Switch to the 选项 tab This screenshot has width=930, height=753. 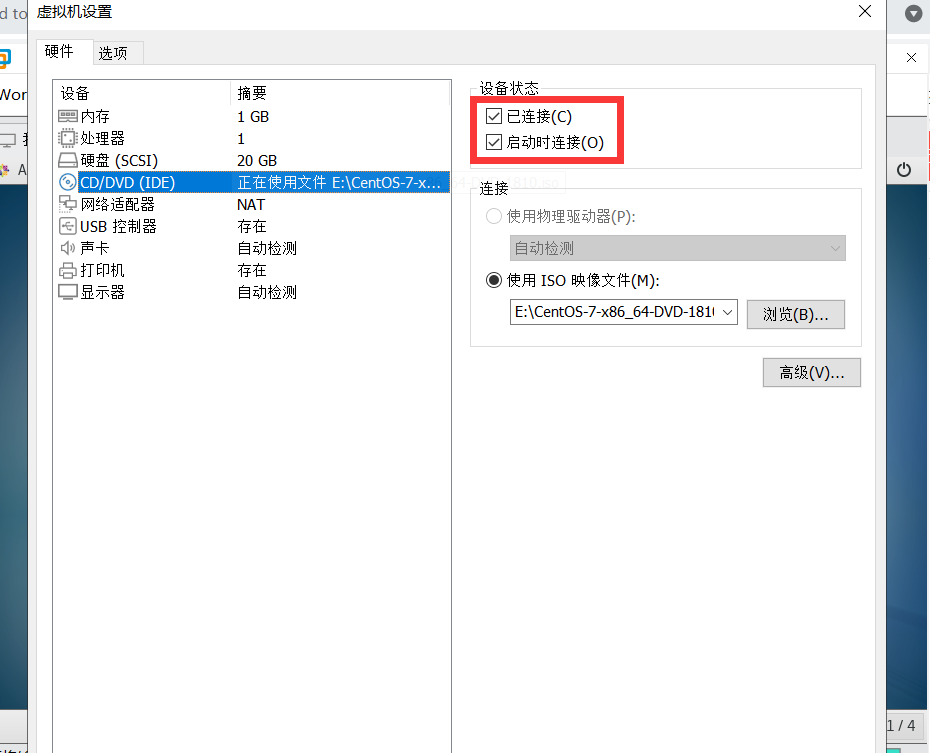[116, 52]
